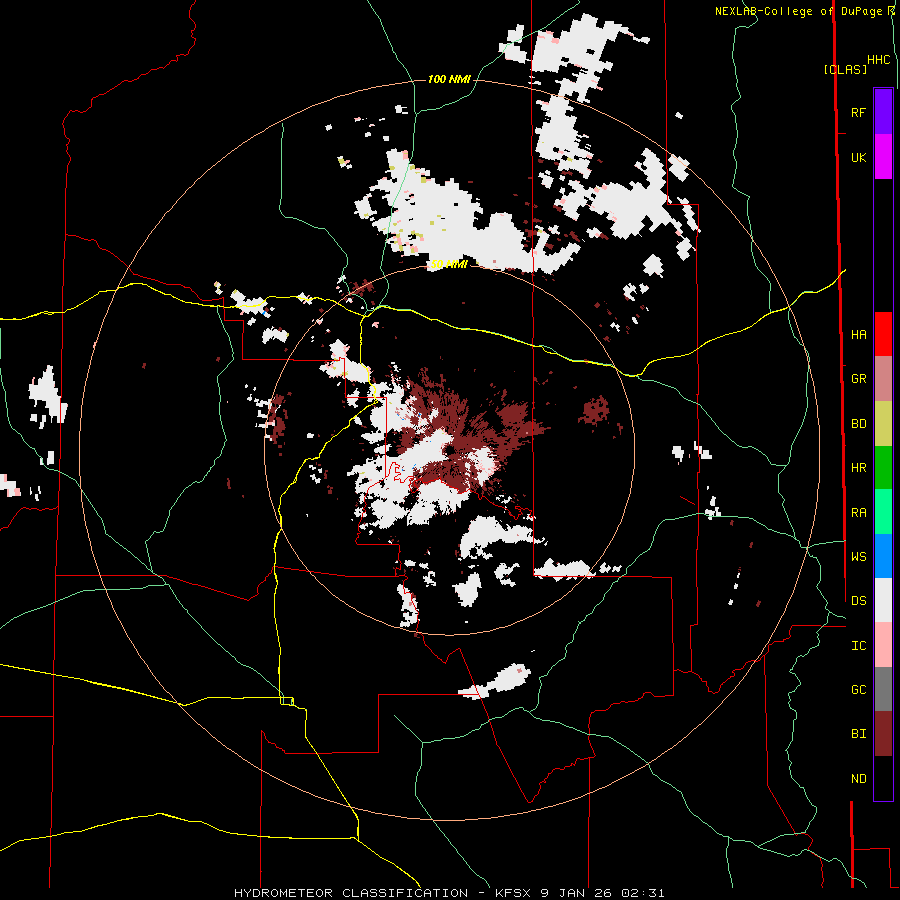Image resolution: width=900 pixels, height=900 pixels.
Task: Click the 50 NMI range ring label
Action: coord(449,265)
